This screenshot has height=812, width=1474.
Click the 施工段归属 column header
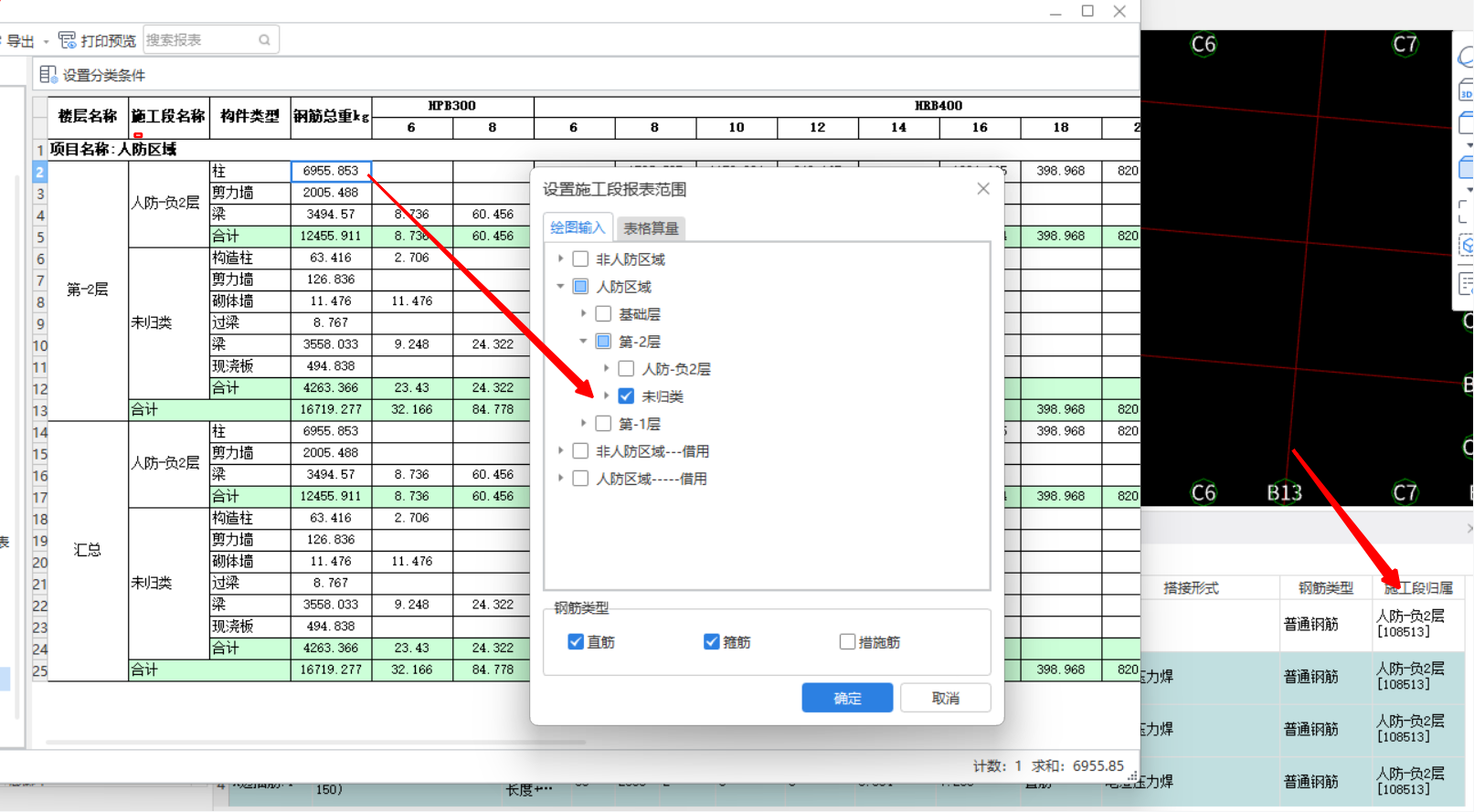(x=1419, y=588)
